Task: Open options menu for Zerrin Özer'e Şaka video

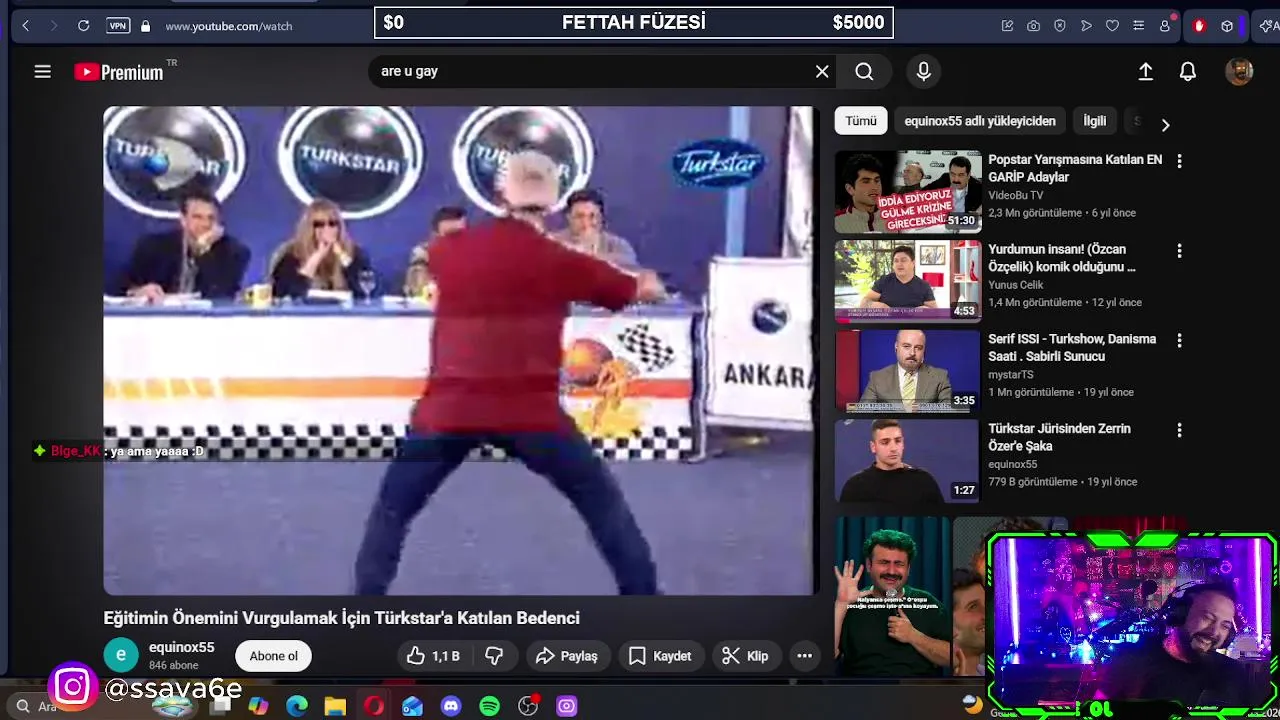Action: 1179,430
